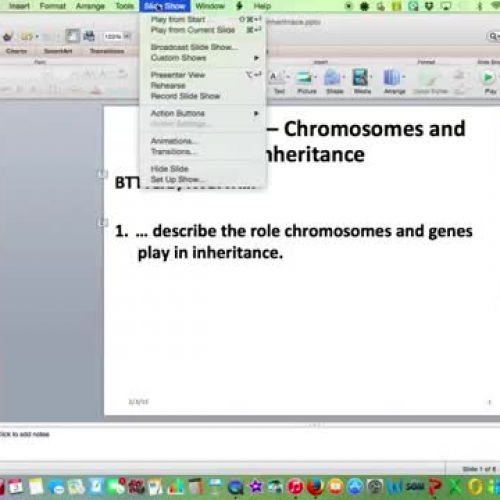500x500 pixels.
Task: Open the Keynote podium Dock icon
Action: pyautogui.click(x=215, y=487)
